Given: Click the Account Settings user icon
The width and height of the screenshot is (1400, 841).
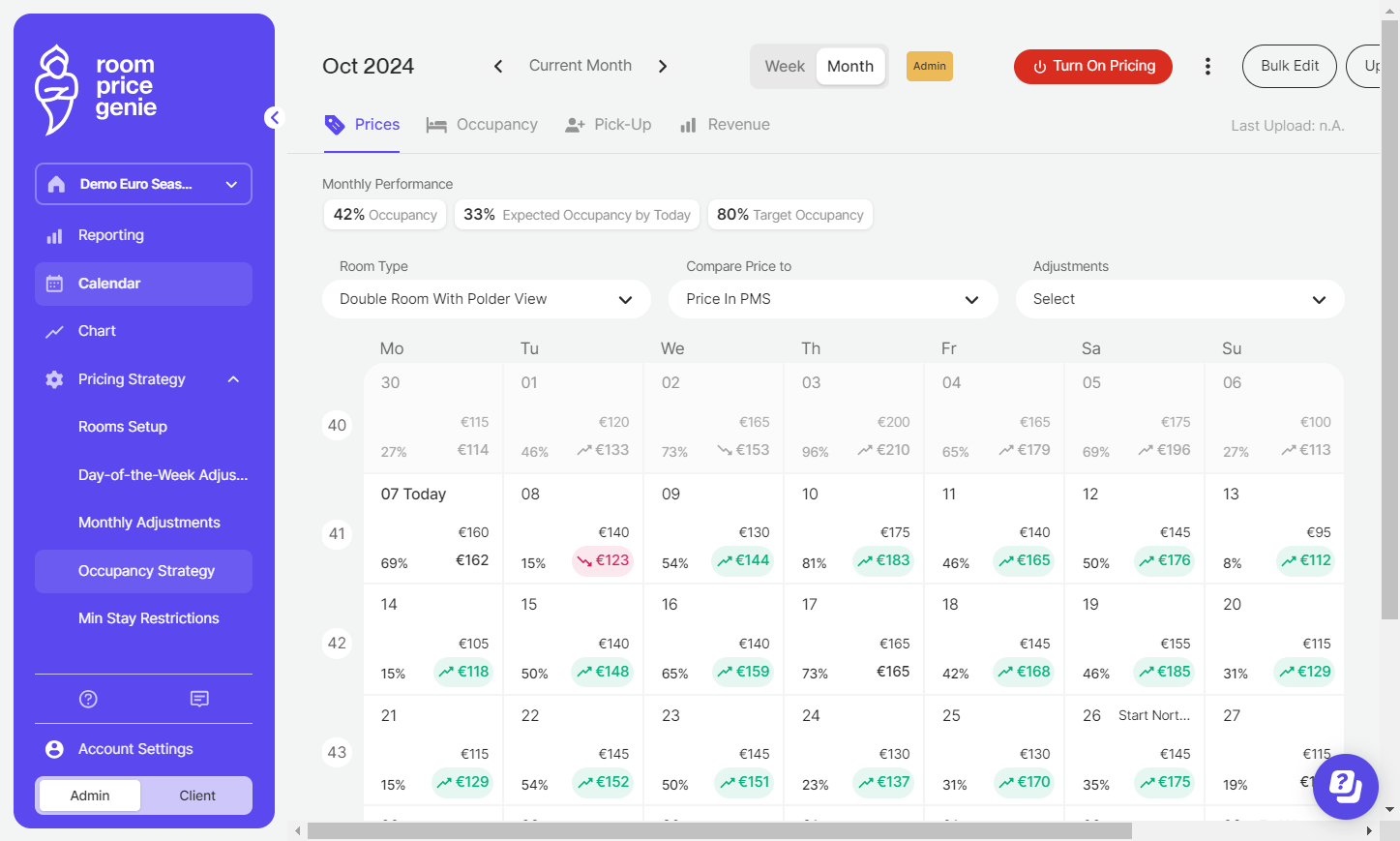Looking at the screenshot, I should click(54, 749).
